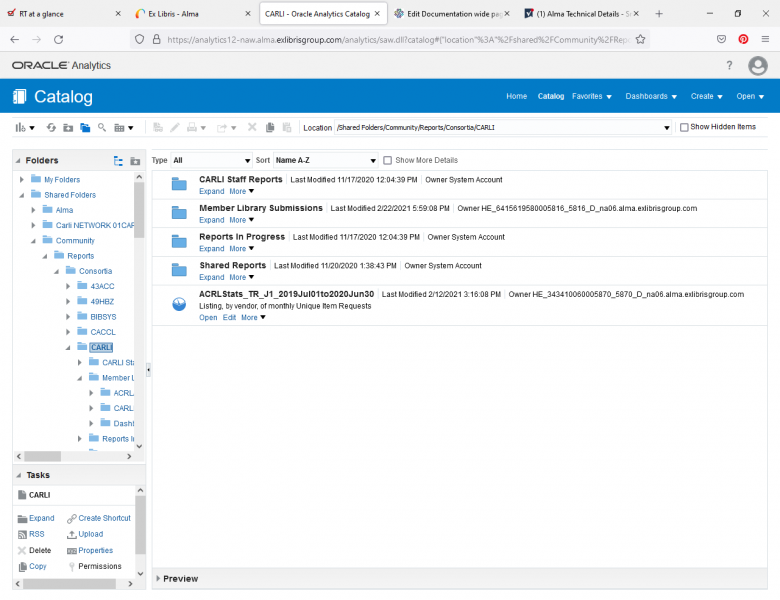Open the More menu for Shared Reports
Screen dimensions: 780x600
click(x=241, y=277)
